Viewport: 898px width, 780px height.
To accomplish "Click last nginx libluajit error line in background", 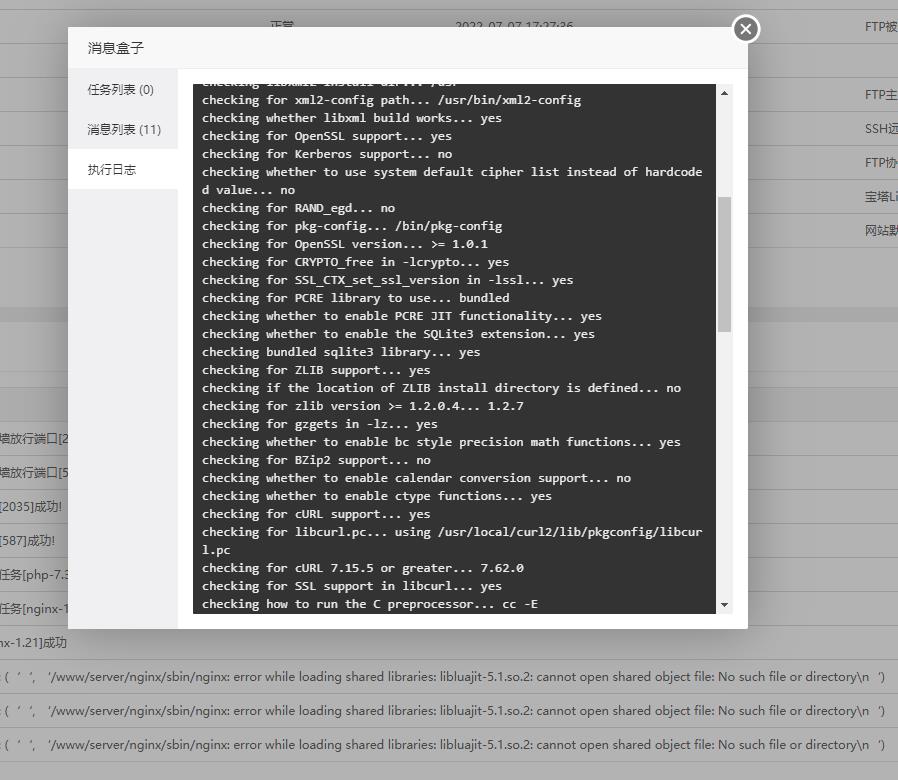I will (x=444, y=744).
